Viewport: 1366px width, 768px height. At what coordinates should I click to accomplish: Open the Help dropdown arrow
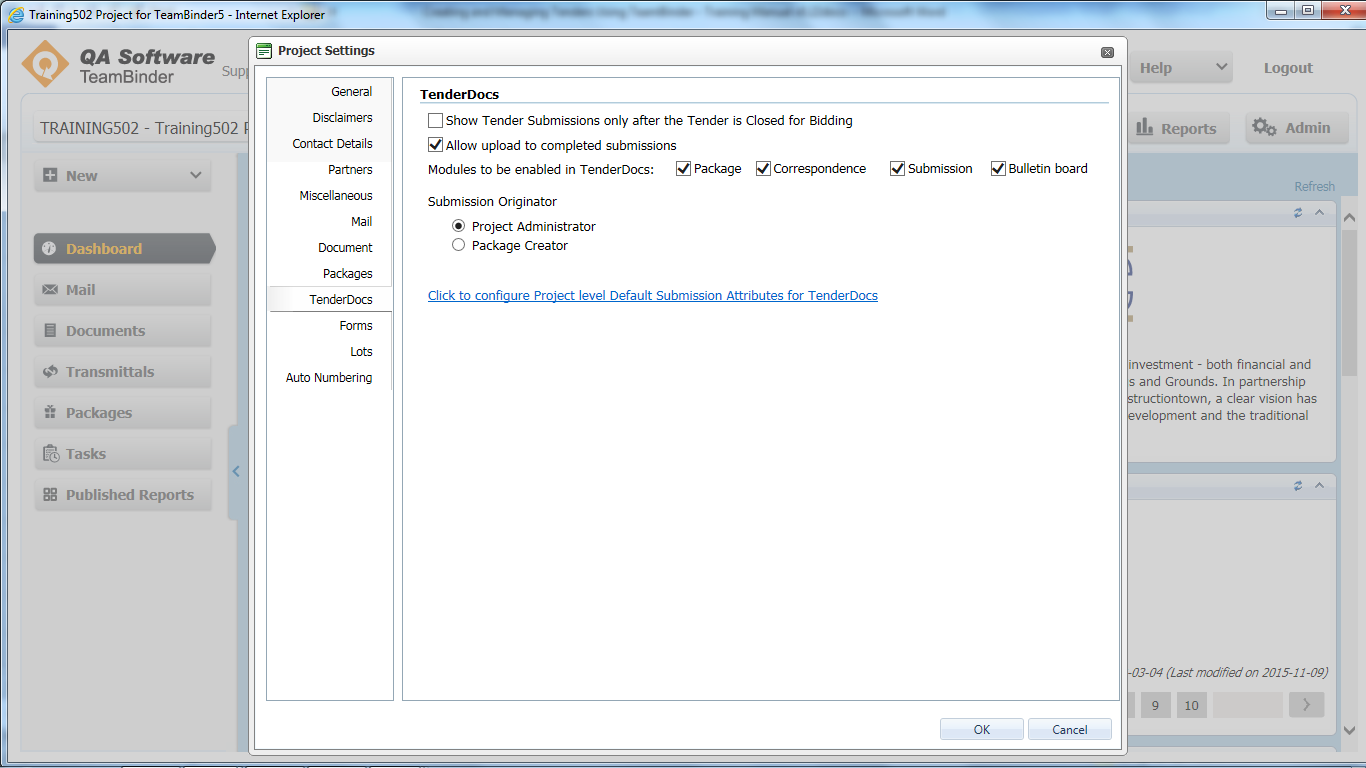click(x=1221, y=67)
